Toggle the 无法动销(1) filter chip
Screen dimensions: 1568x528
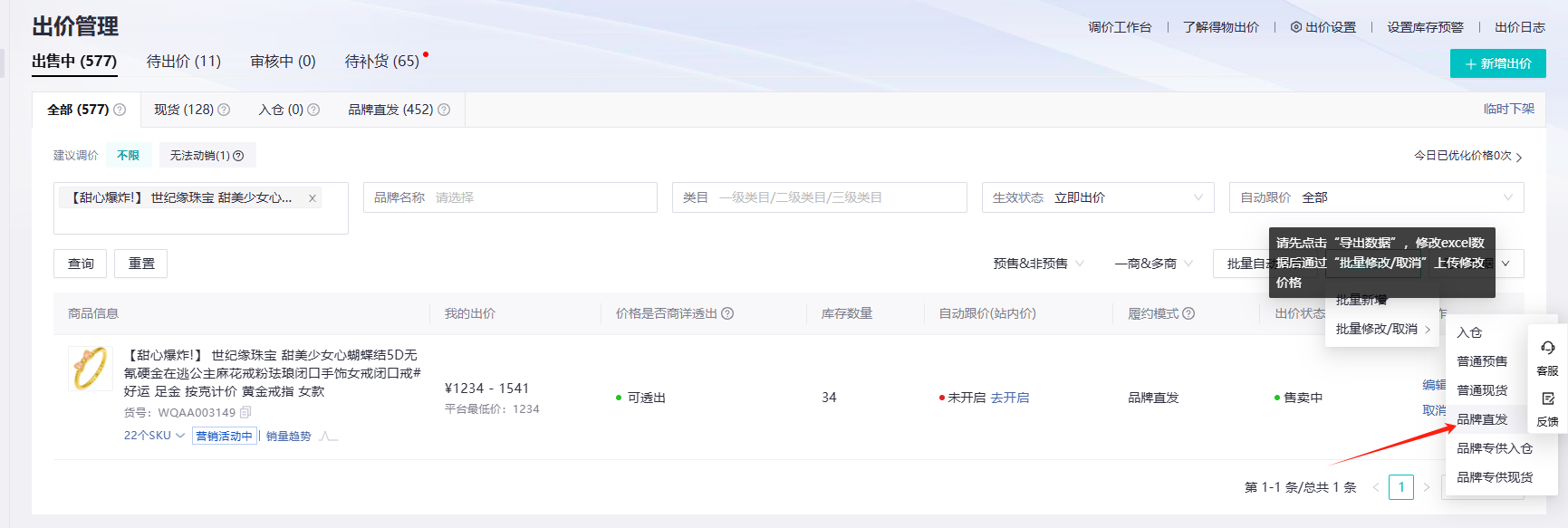(207, 156)
